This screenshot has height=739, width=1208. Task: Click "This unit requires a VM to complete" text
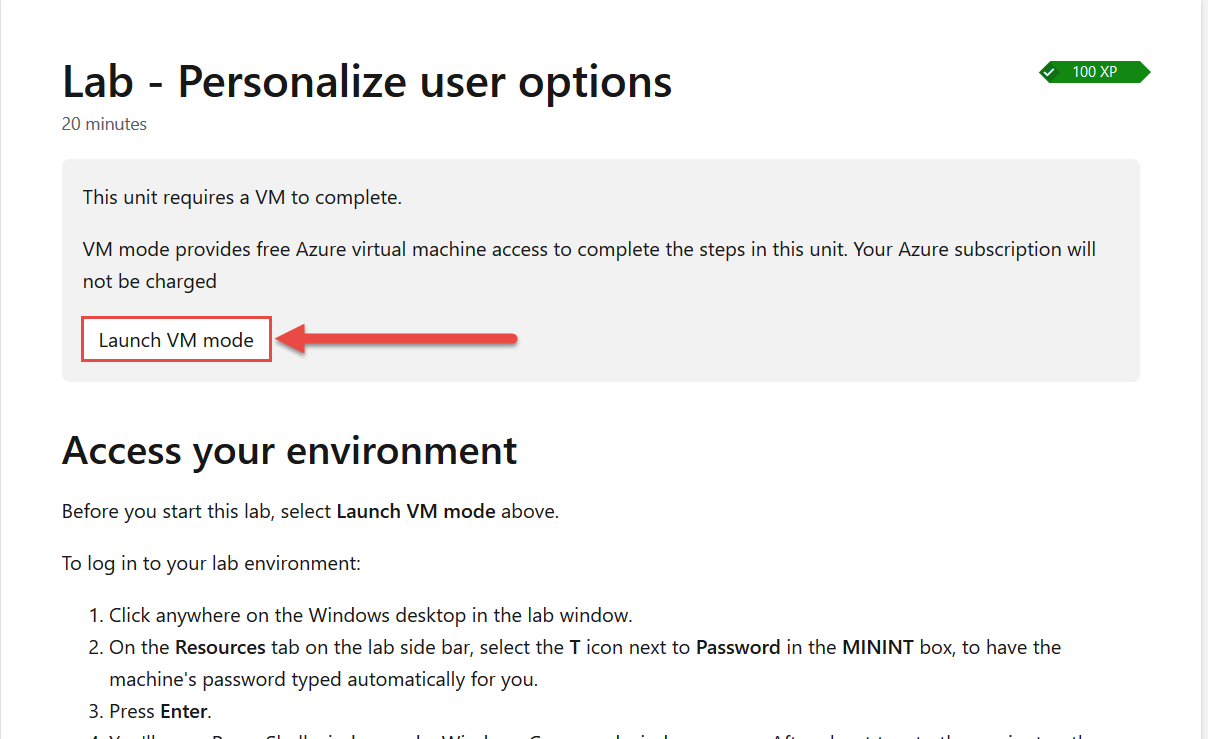click(242, 197)
